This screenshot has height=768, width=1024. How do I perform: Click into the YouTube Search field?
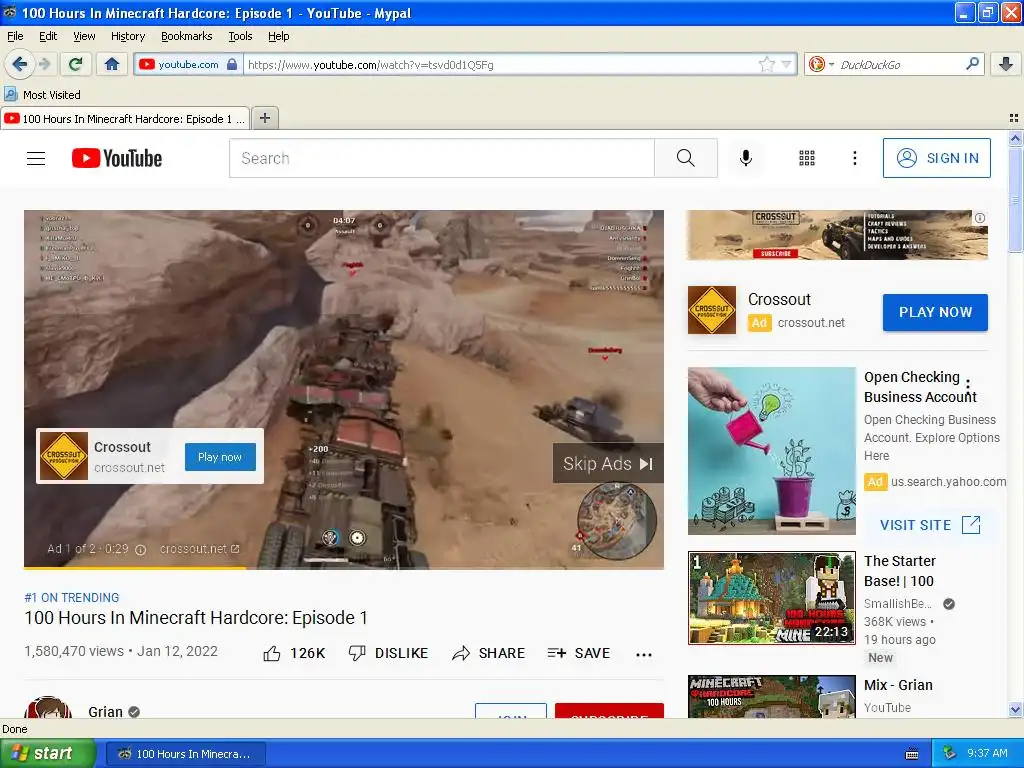(x=442, y=158)
